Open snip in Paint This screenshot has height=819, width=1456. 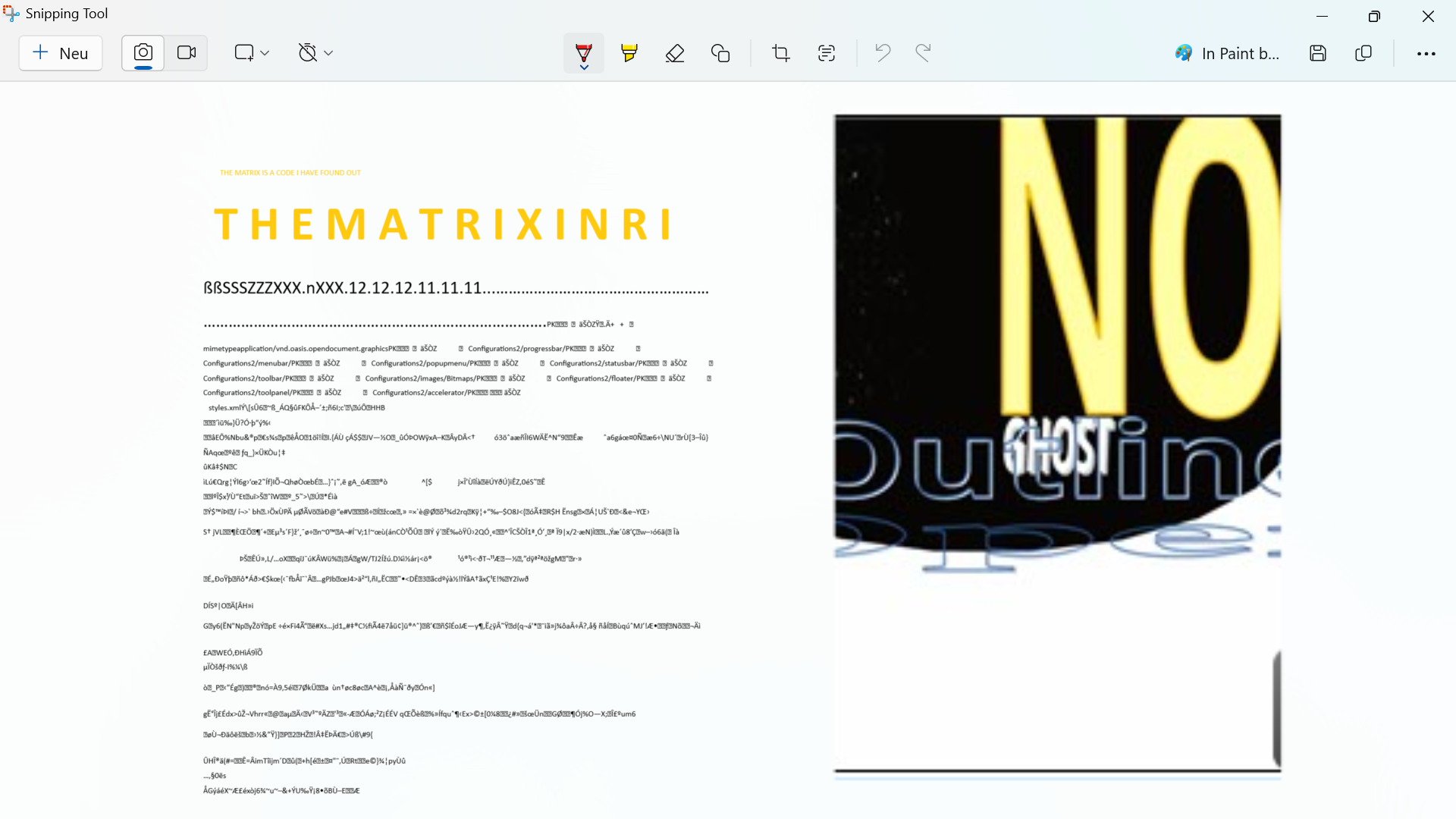[x=1228, y=53]
